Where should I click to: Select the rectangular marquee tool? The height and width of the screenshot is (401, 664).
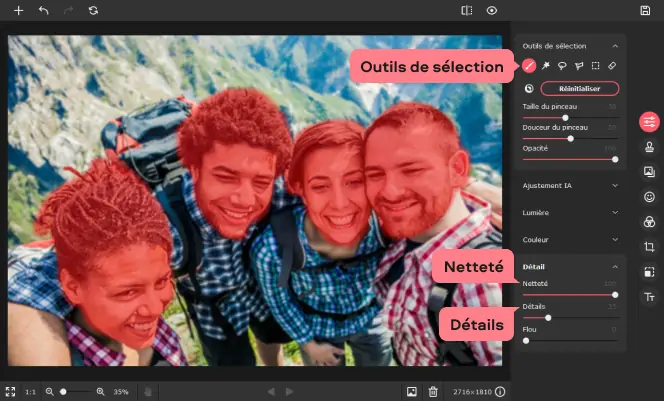595,66
